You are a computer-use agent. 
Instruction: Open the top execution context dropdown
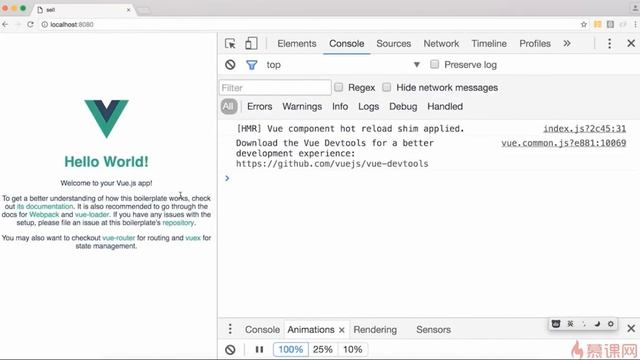[343, 64]
